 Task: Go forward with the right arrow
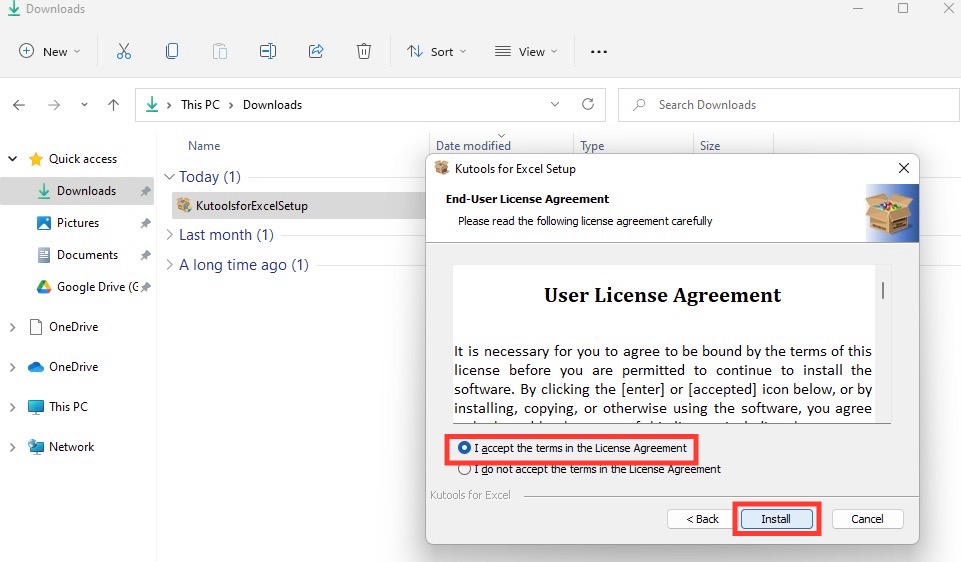tap(54, 105)
